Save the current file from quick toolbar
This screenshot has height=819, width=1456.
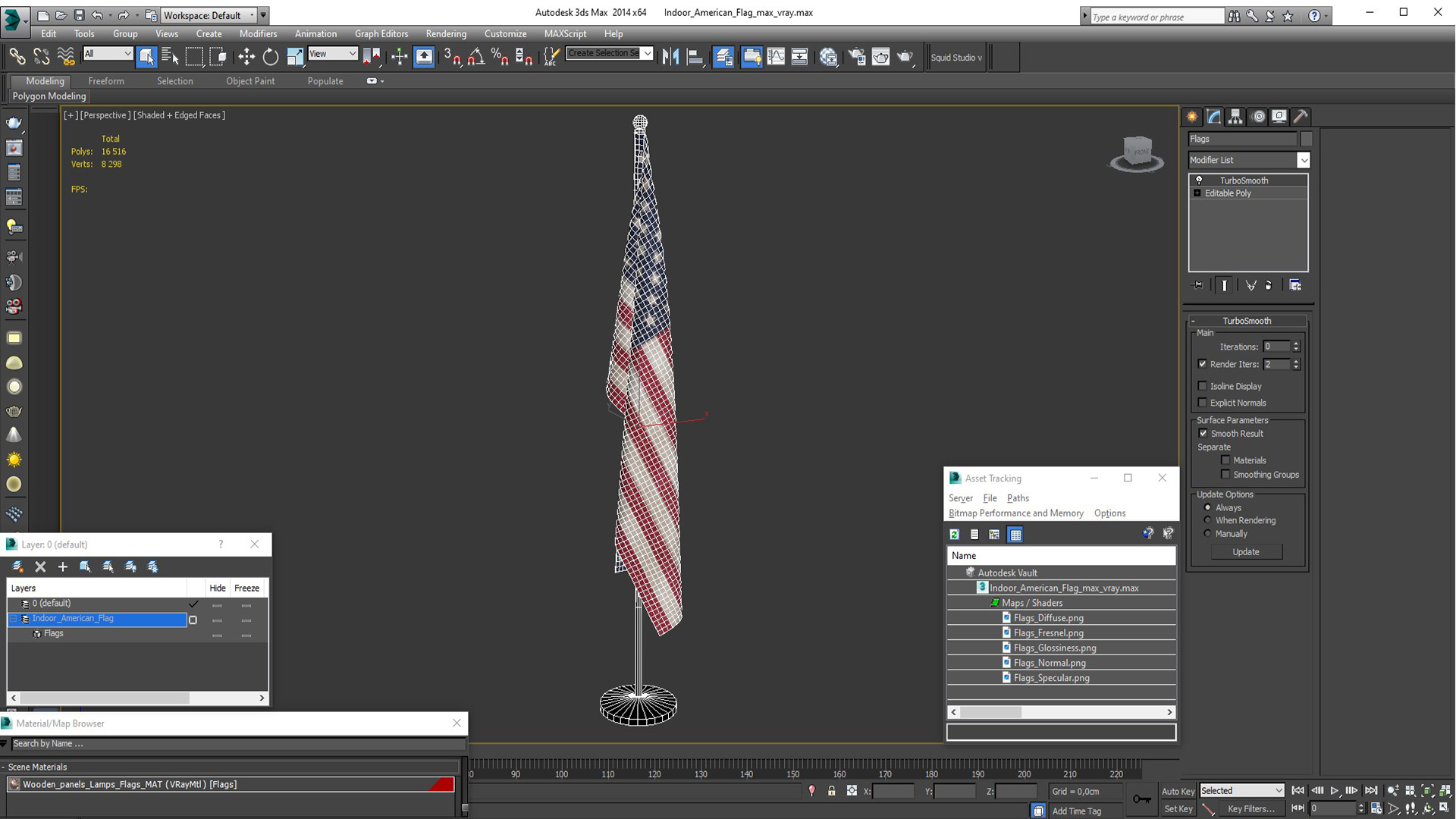[x=79, y=14]
